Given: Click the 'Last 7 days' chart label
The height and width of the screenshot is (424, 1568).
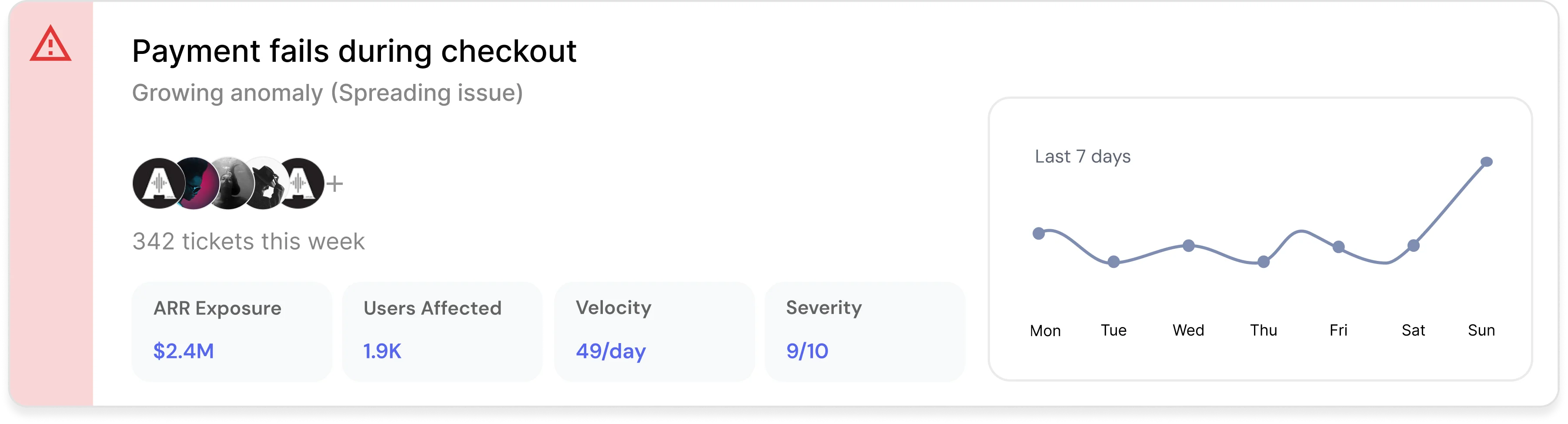Looking at the screenshot, I should 1082,157.
